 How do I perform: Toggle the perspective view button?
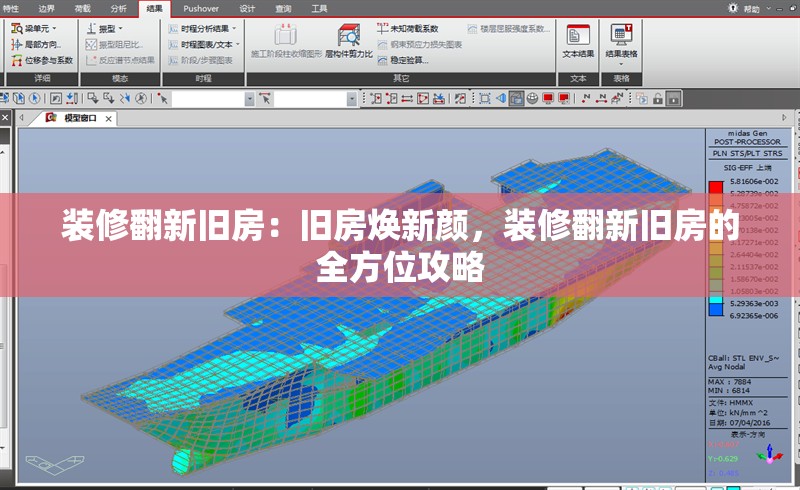516,98
